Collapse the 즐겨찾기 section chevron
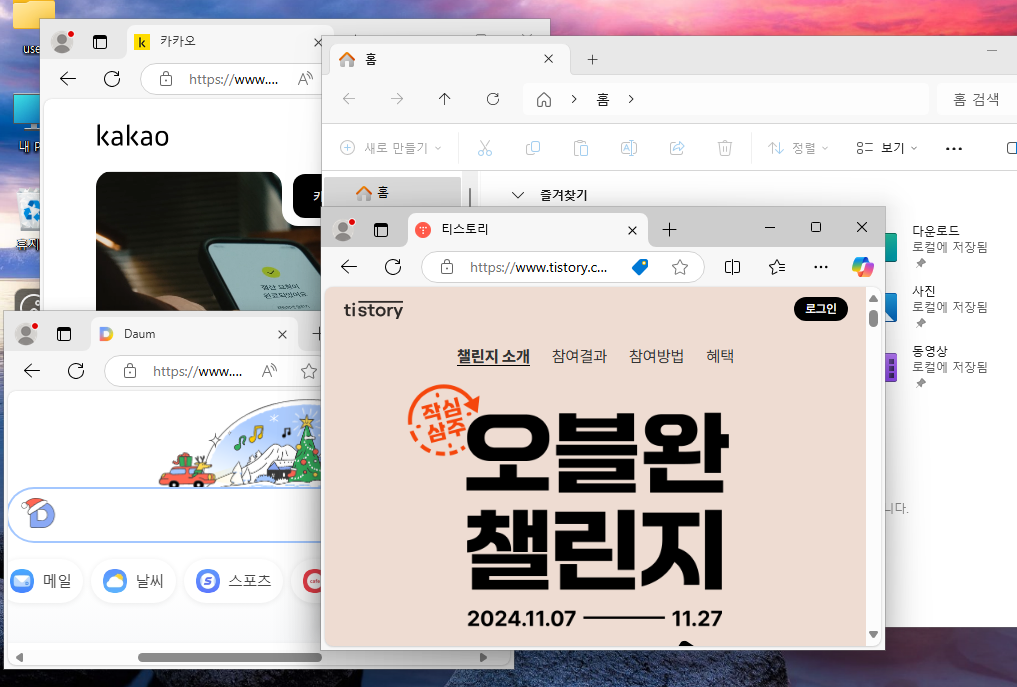This screenshot has height=687, width=1017. (x=518, y=195)
